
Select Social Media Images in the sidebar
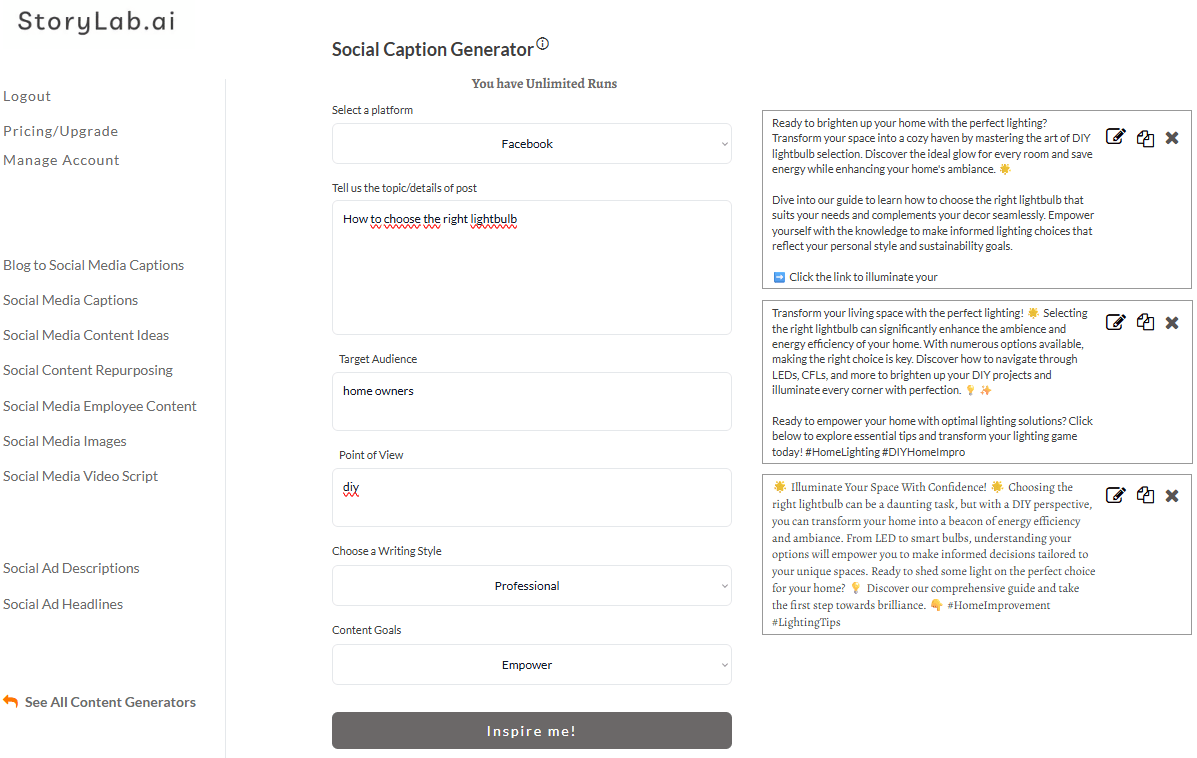pos(65,440)
